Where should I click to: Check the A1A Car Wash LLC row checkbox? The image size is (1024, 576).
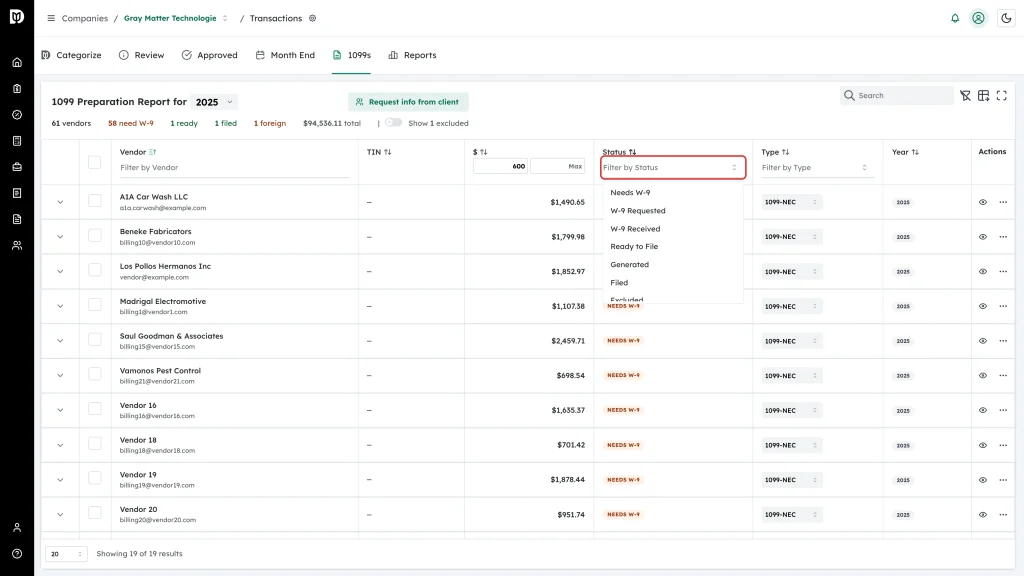(95, 201)
